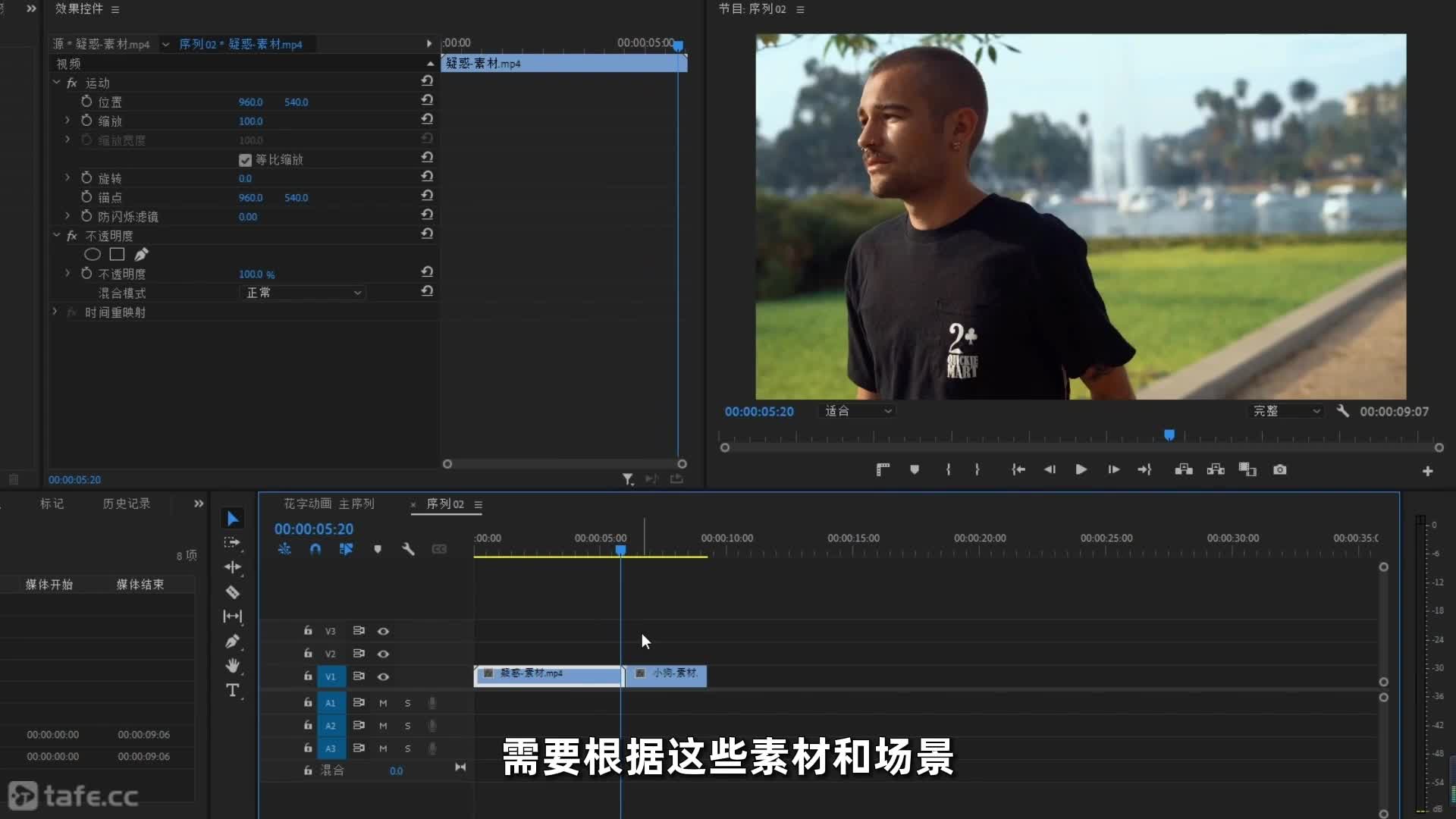Open the 效果控件 panel menu
The image size is (1456, 819).
tap(115, 10)
